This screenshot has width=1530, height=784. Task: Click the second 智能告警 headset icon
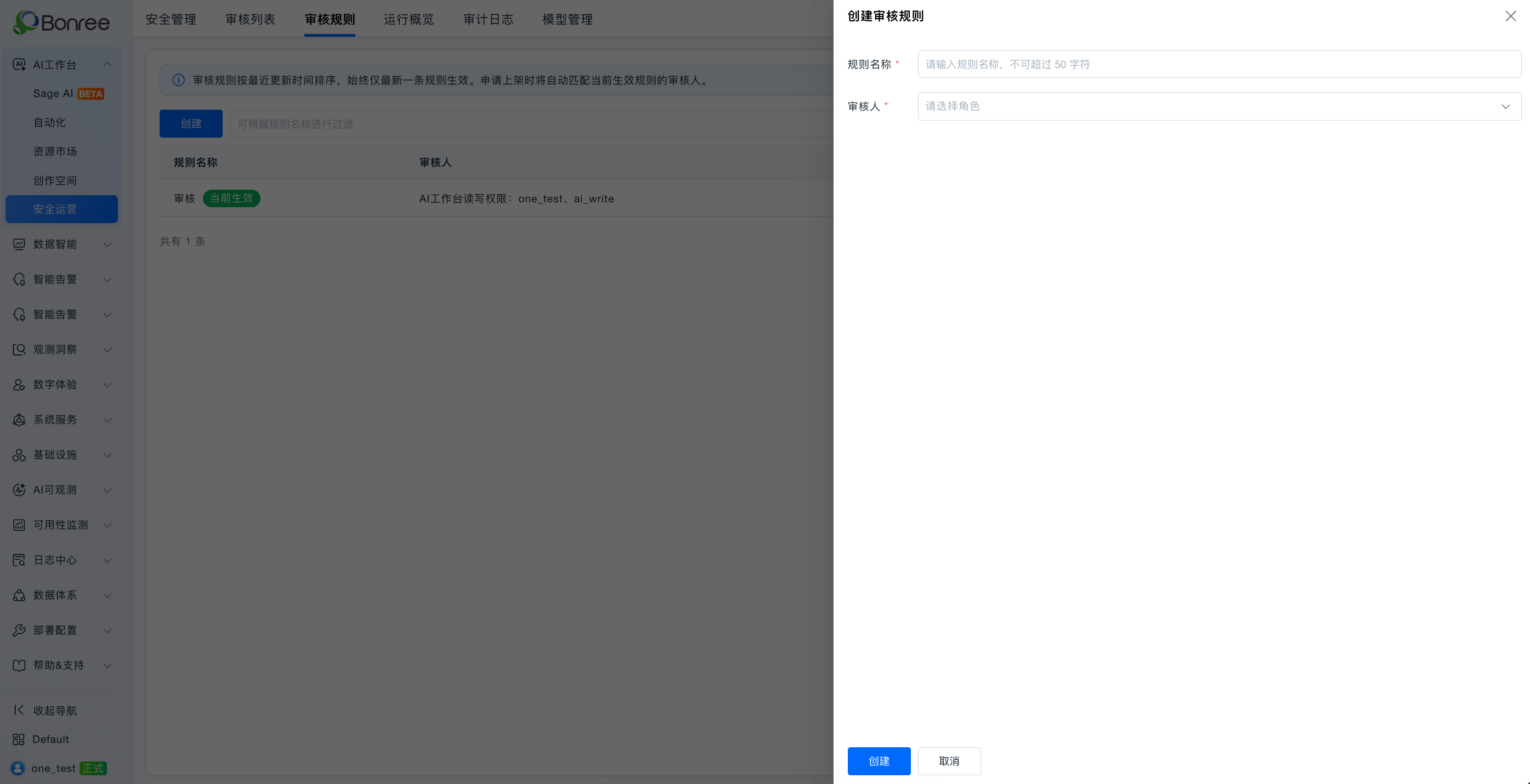[19, 314]
